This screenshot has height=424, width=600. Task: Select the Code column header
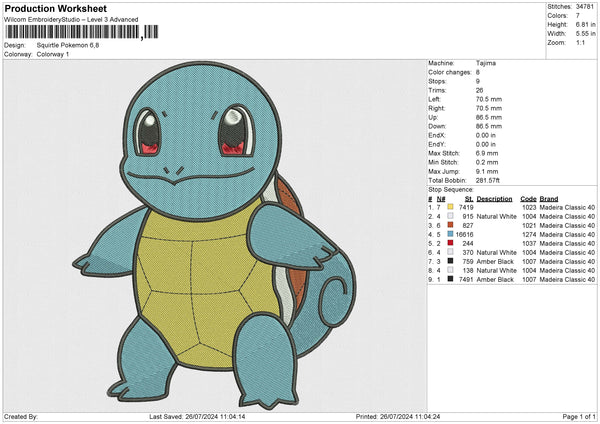[529, 198]
